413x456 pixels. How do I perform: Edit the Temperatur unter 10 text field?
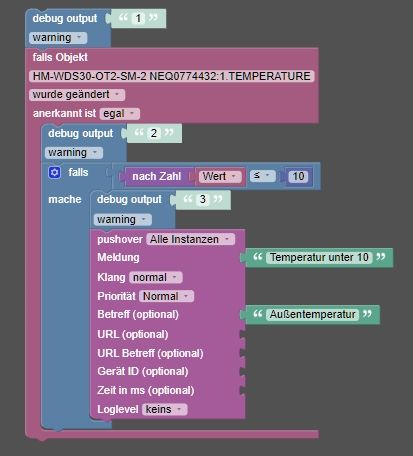[x=319, y=257]
